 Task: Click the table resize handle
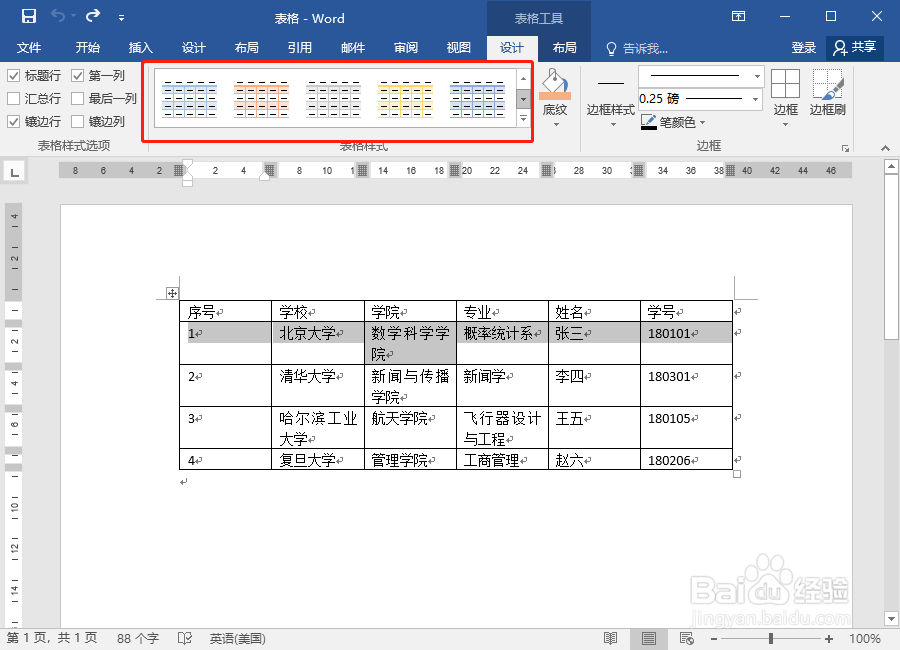pyautogui.click(x=737, y=474)
